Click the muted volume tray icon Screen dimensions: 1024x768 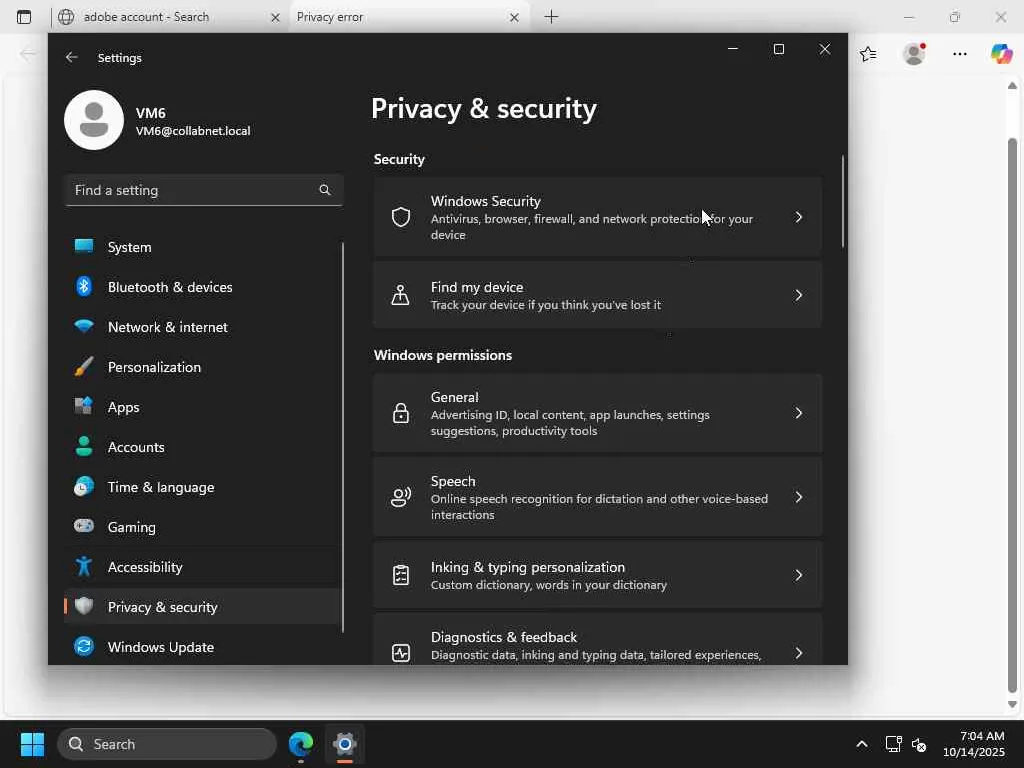[919, 744]
